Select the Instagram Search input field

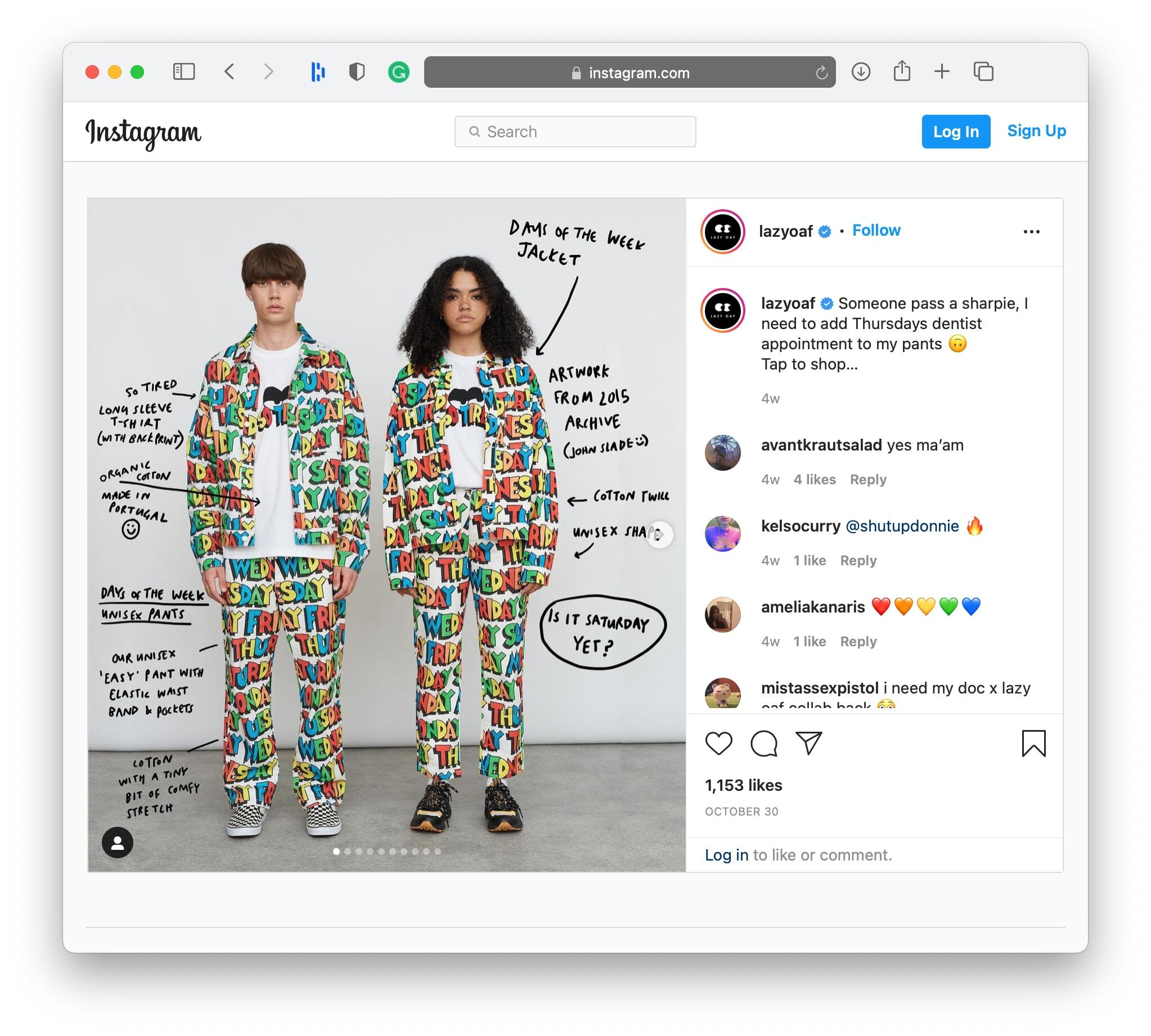(575, 131)
